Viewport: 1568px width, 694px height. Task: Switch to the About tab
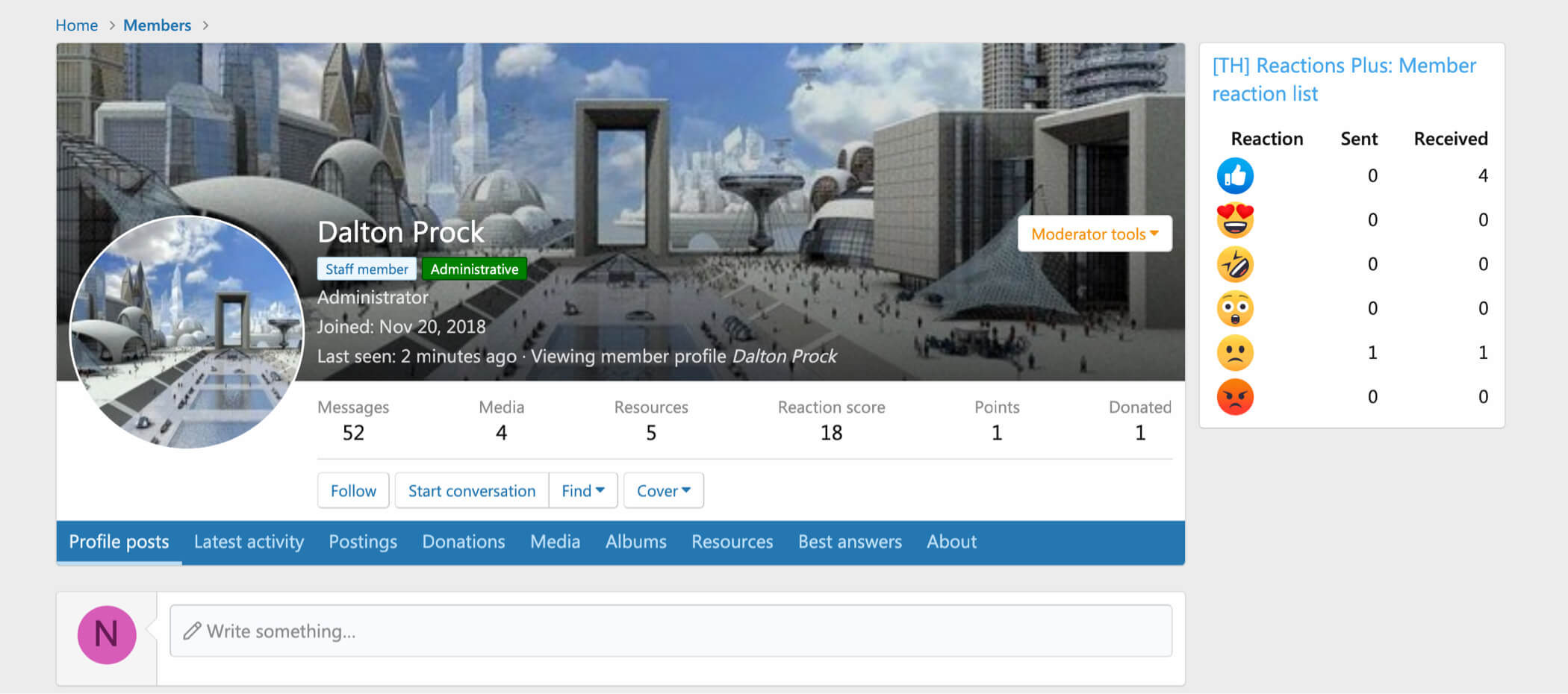pyautogui.click(x=952, y=542)
